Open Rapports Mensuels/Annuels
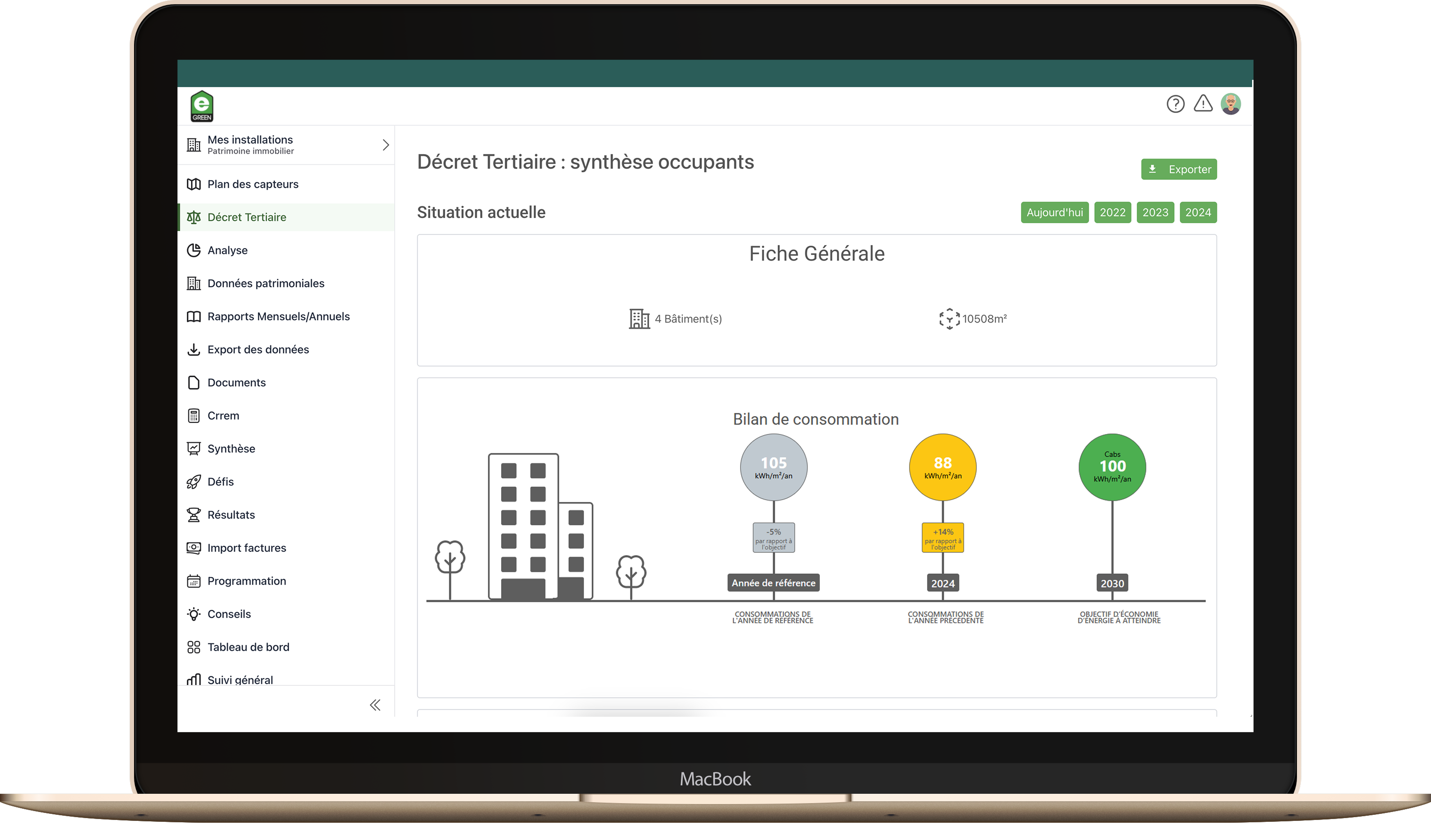 (x=278, y=316)
